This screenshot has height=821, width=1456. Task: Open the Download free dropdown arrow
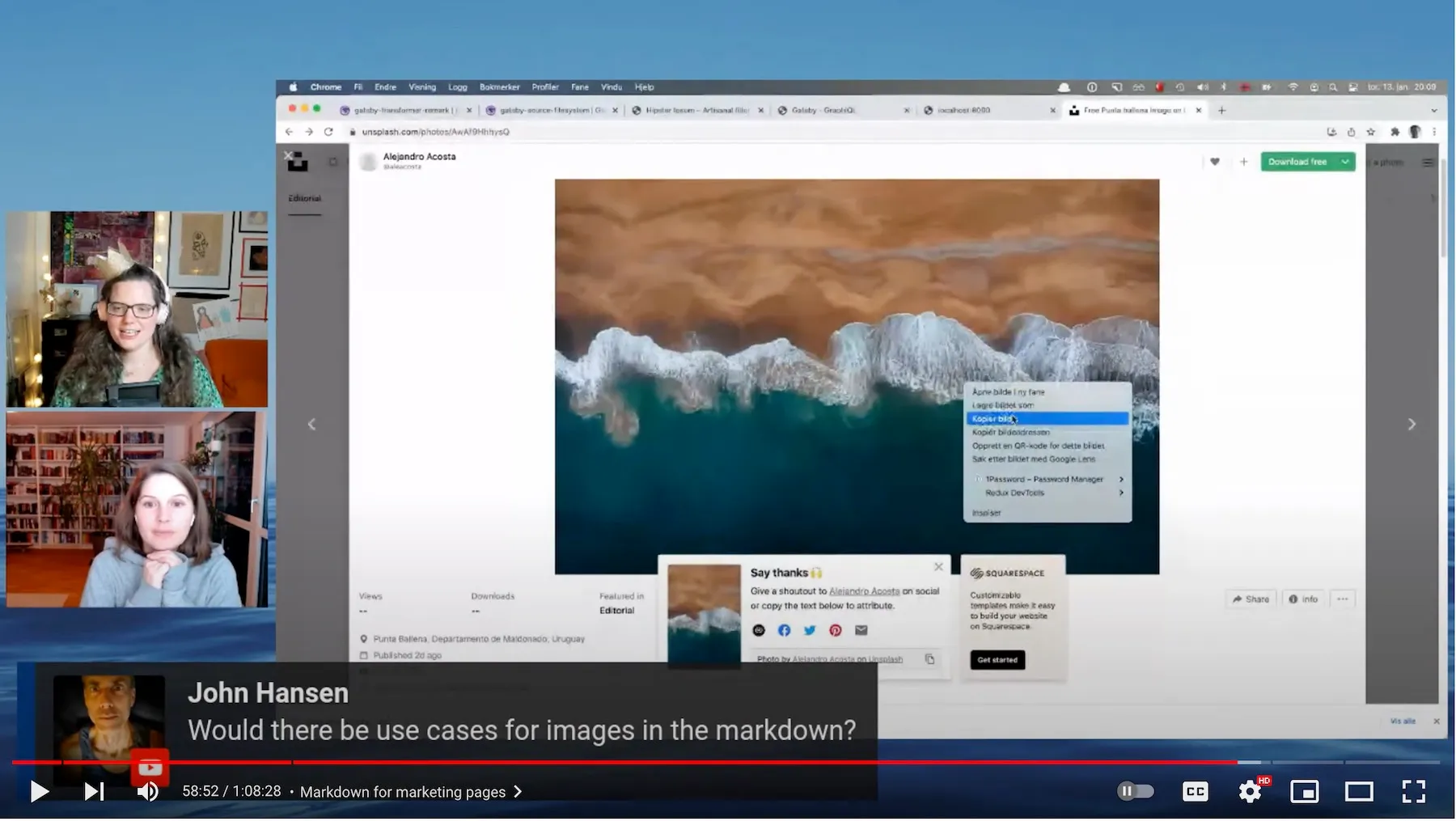coord(1345,162)
